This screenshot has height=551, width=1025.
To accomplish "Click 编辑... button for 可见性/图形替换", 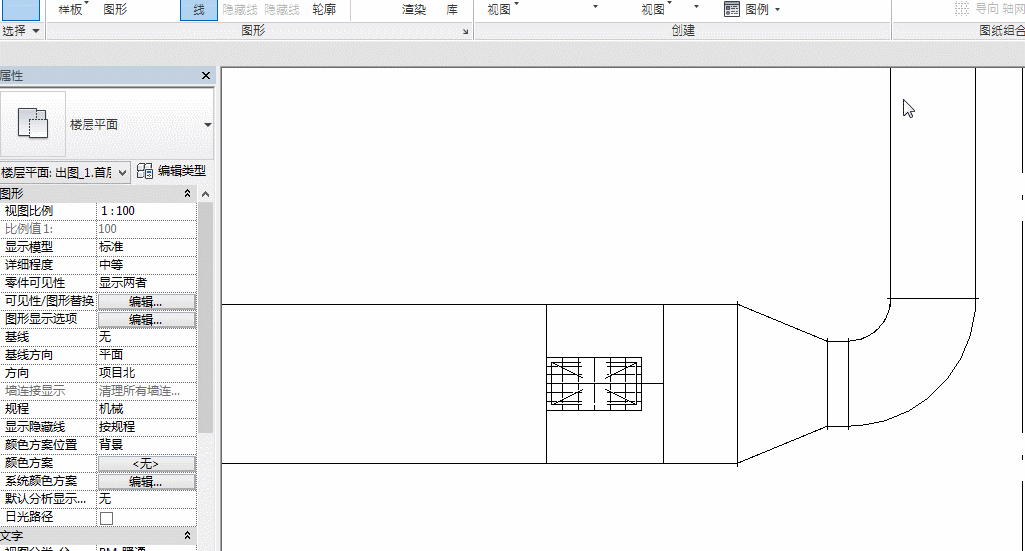I will (146, 301).
